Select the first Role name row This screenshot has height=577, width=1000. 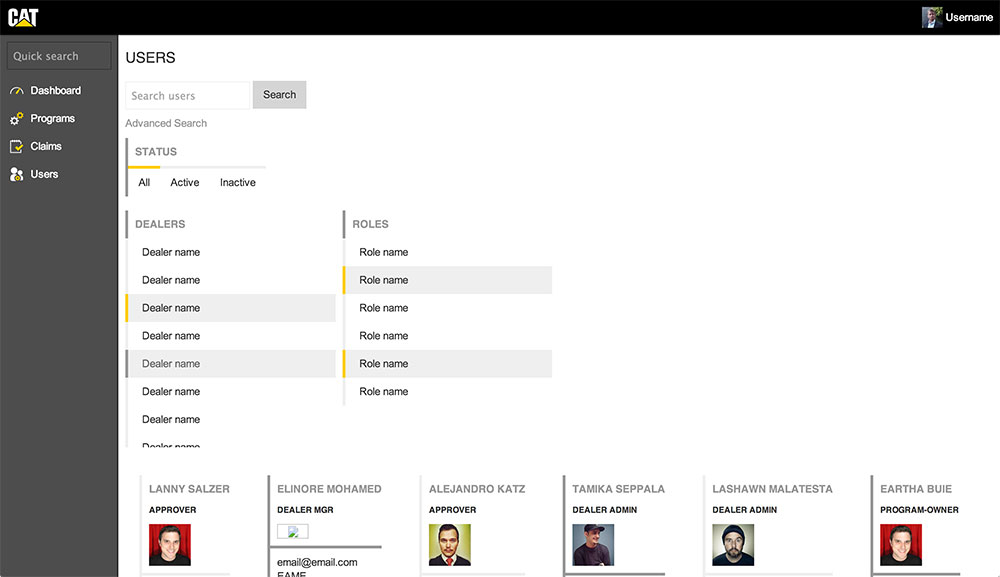coord(448,252)
